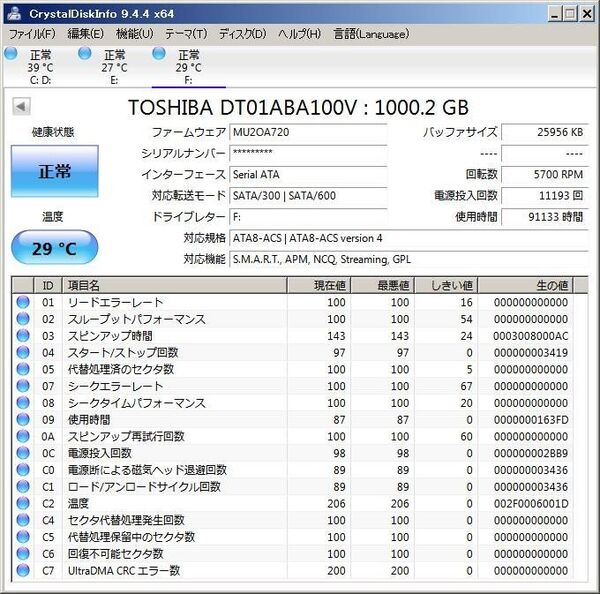Click status orb for 代替処理済のセクタ数 row

(23, 369)
